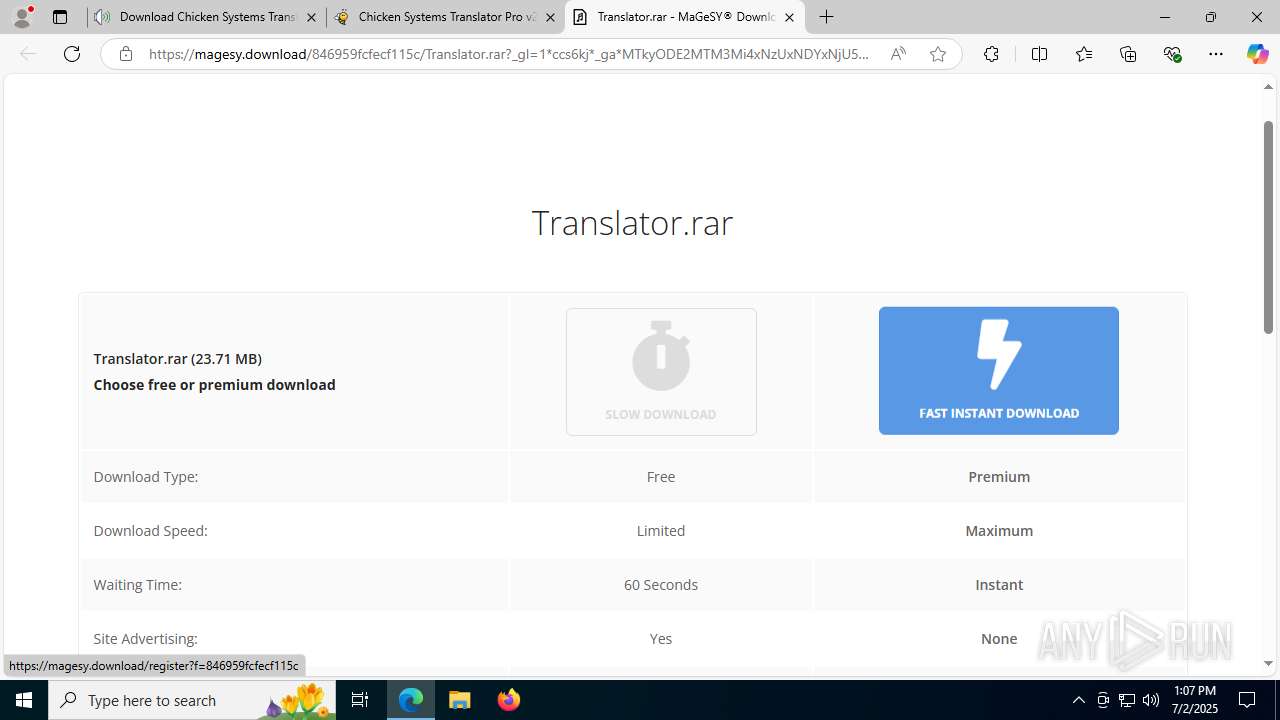Show hidden system tray icons
The height and width of the screenshot is (720, 1280).
(1078, 700)
